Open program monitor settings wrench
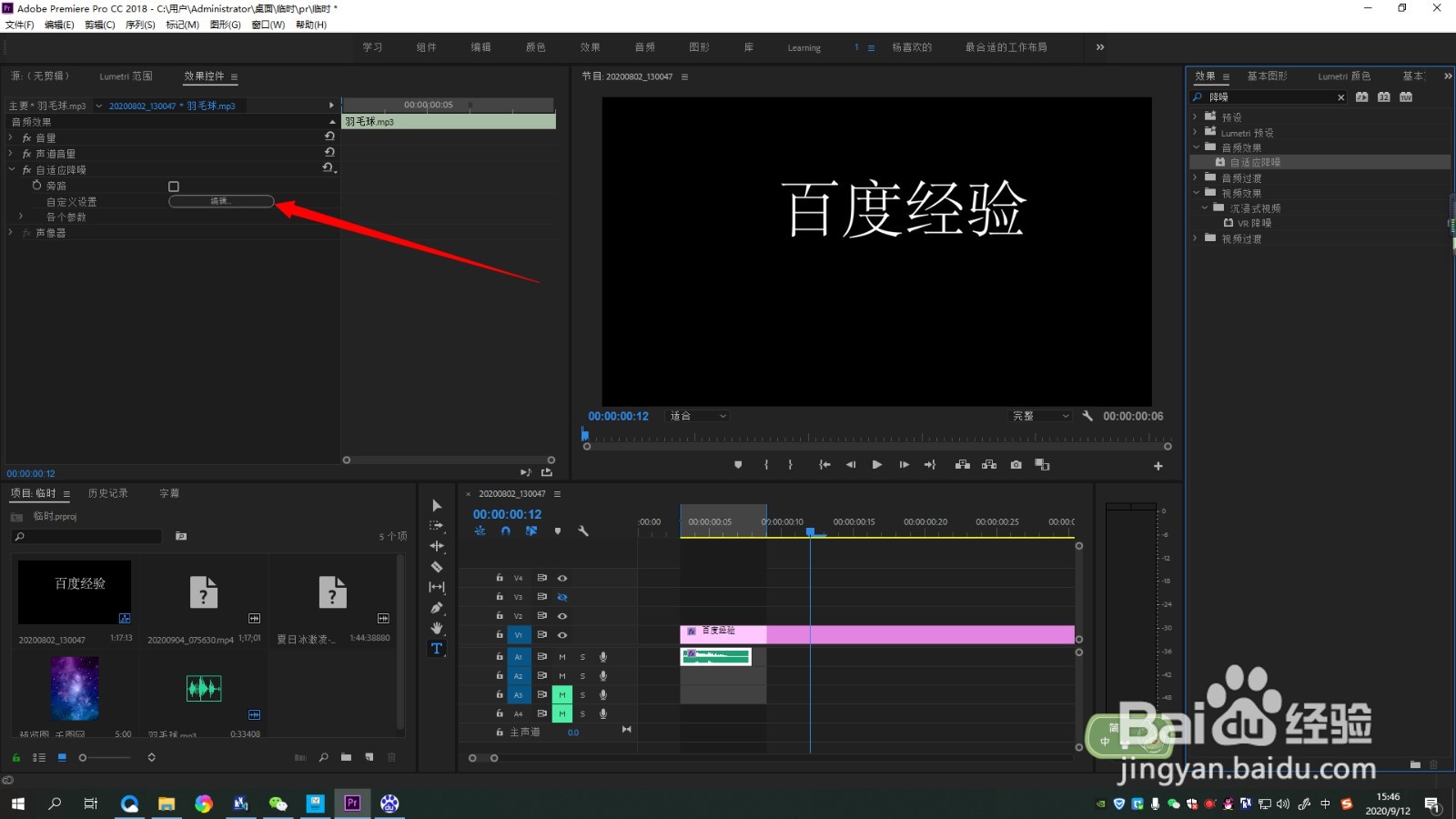 (x=1087, y=416)
